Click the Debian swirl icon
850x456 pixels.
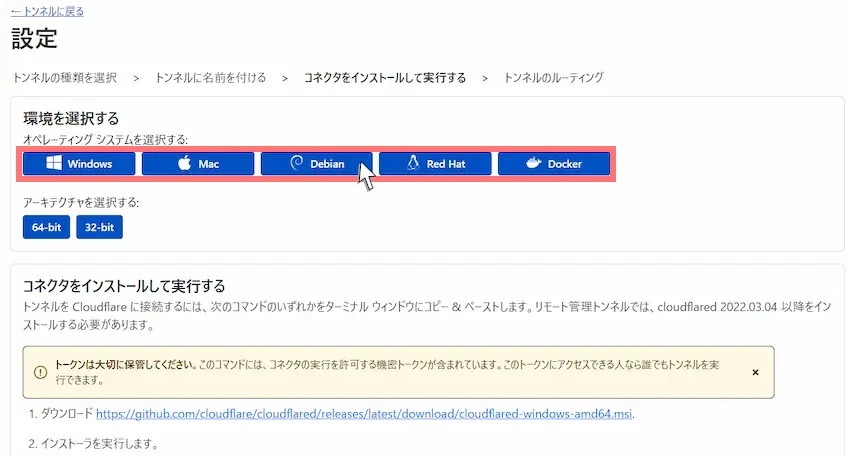(x=297, y=163)
